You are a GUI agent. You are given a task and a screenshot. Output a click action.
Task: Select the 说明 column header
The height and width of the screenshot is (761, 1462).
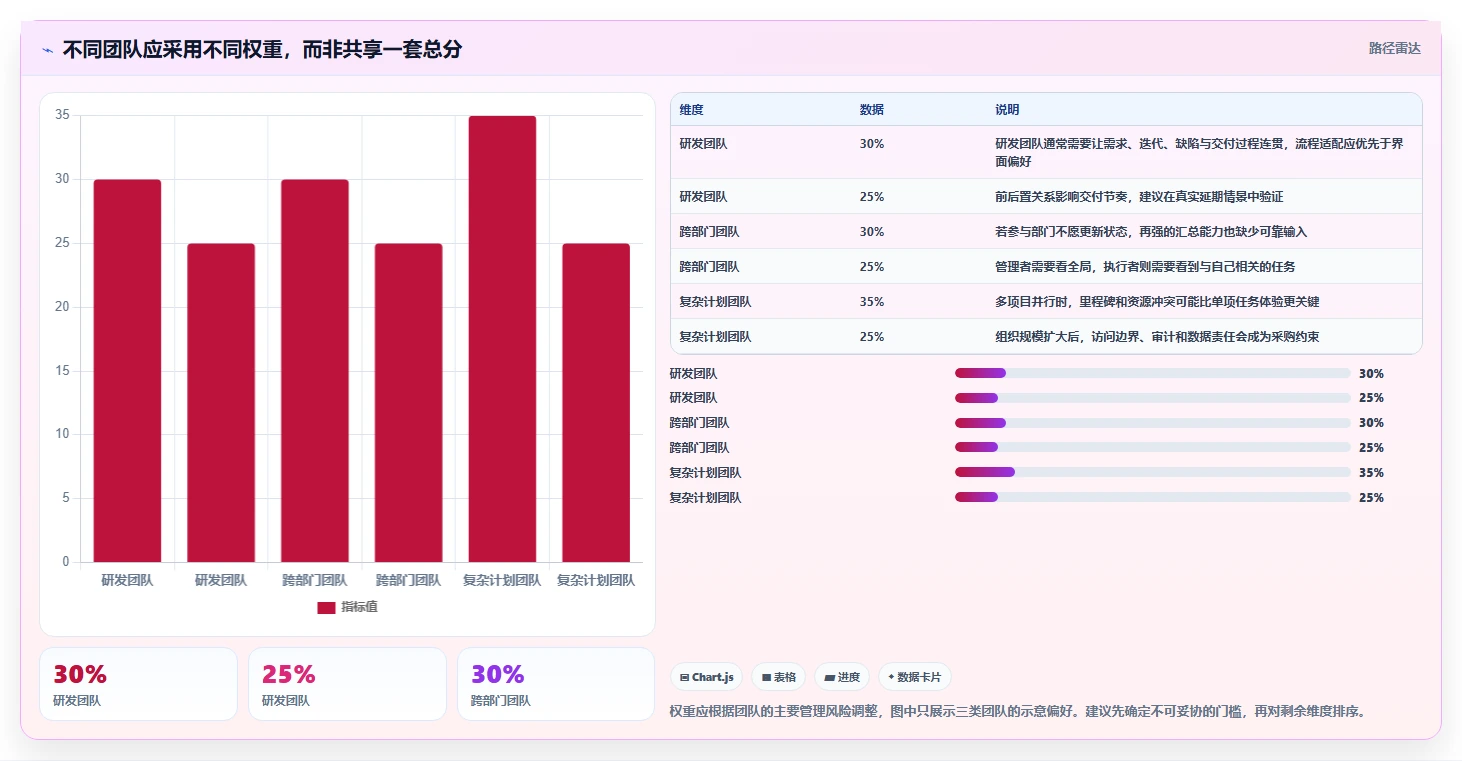tap(1007, 110)
